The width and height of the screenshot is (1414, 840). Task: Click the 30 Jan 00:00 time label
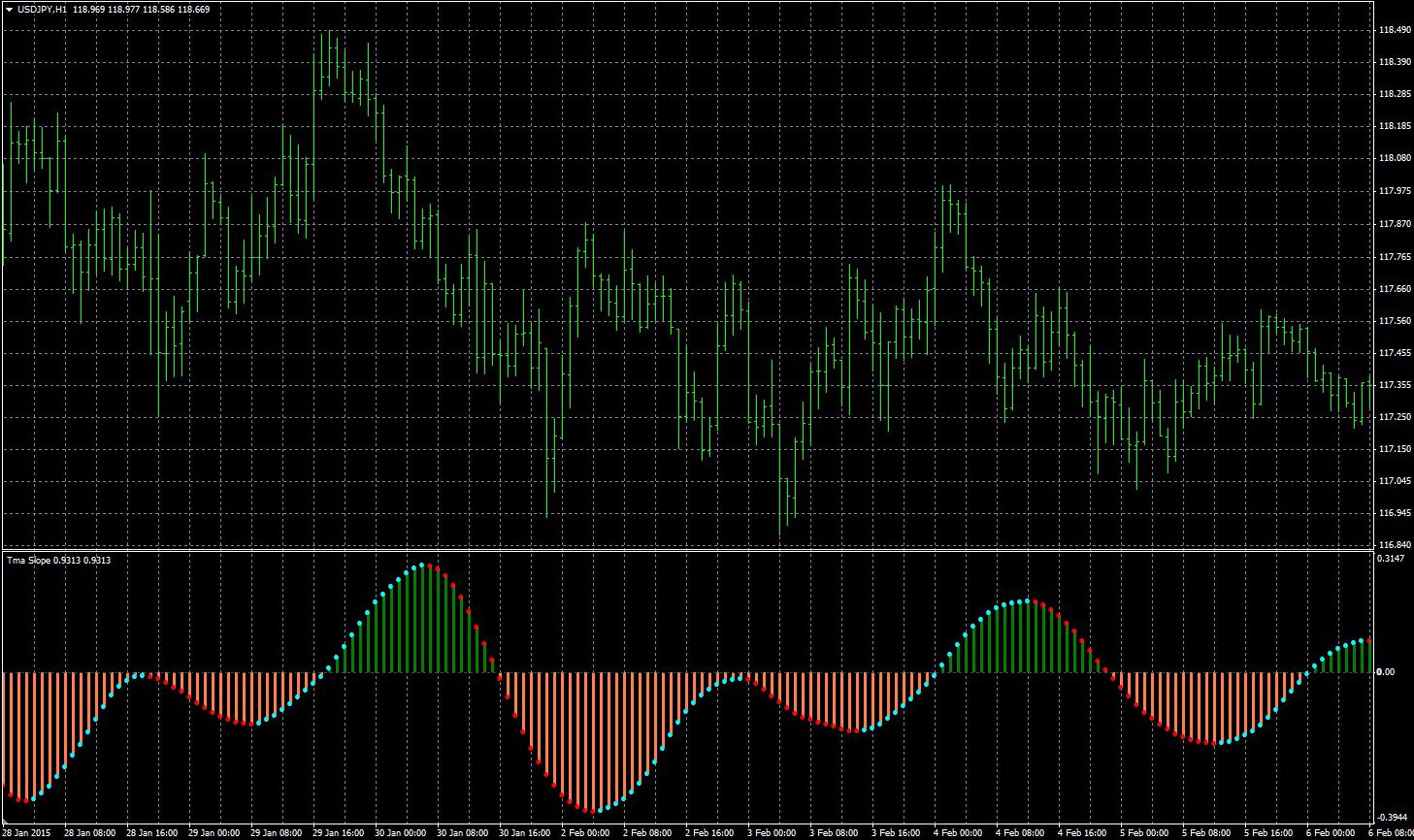pyautogui.click(x=401, y=832)
